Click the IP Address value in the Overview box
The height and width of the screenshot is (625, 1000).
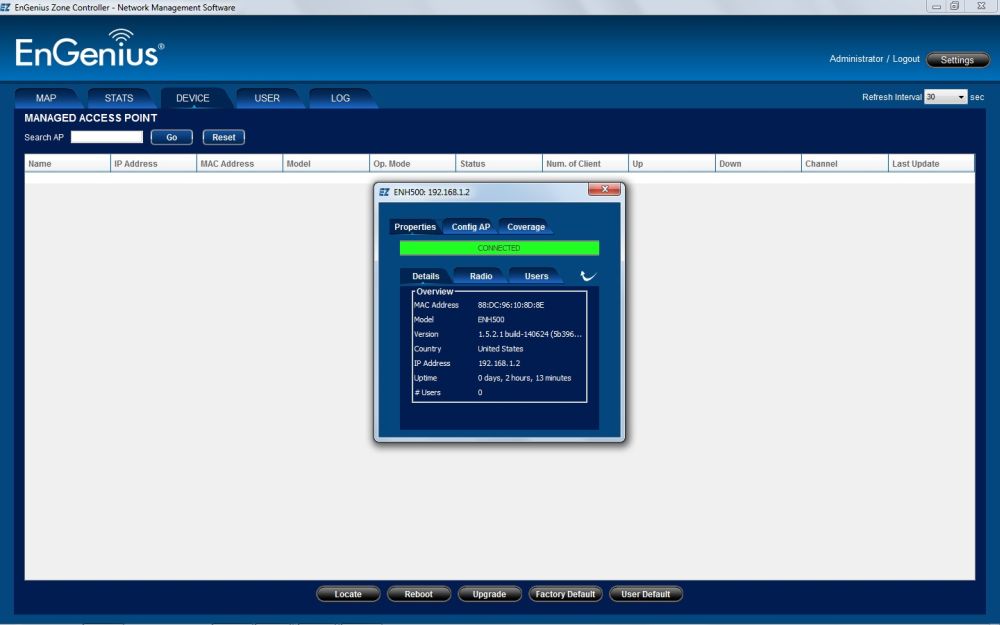click(499, 364)
